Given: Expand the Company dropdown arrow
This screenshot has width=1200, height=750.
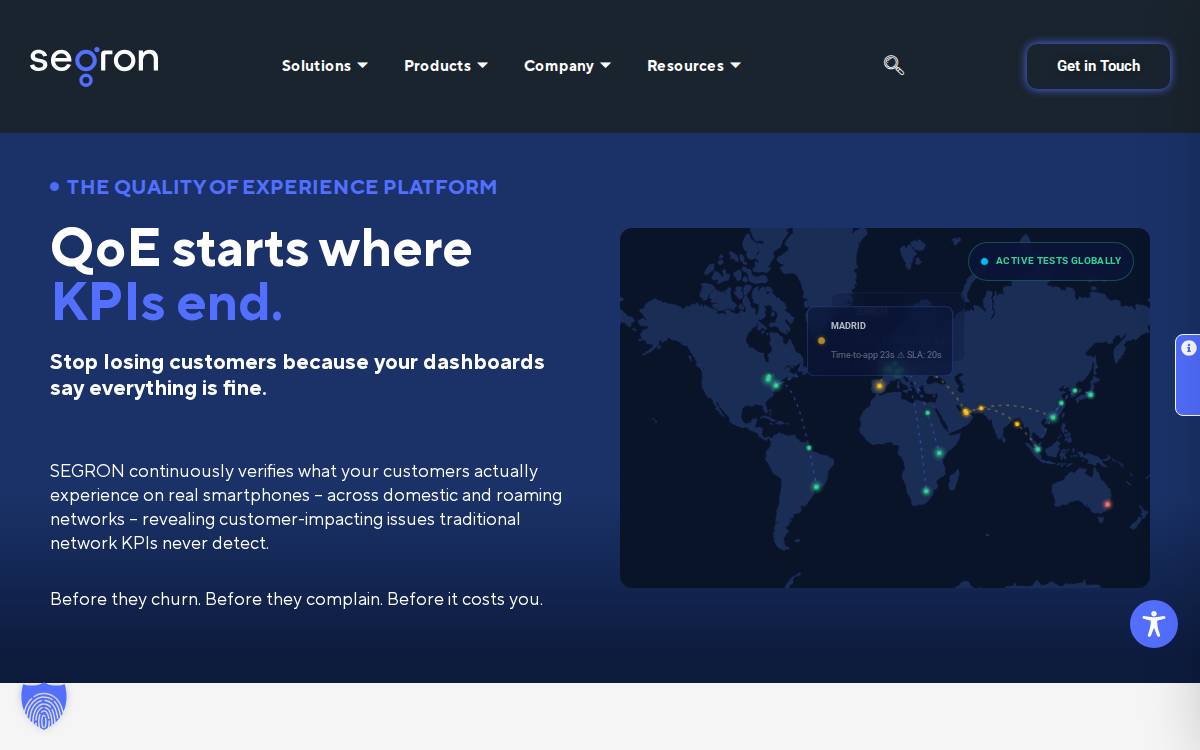Looking at the screenshot, I should (x=605, y=66).
